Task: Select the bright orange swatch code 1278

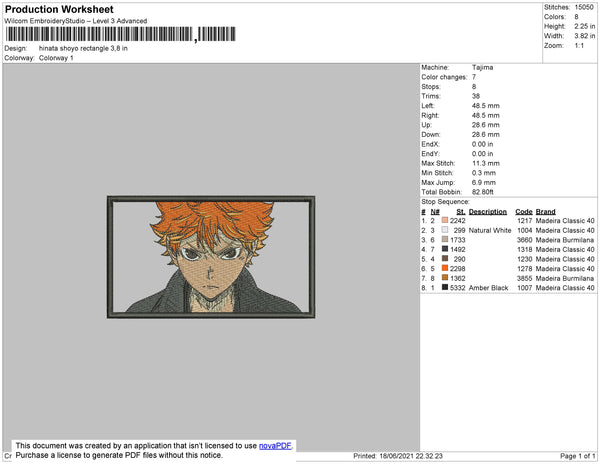Action: (445, 268)
